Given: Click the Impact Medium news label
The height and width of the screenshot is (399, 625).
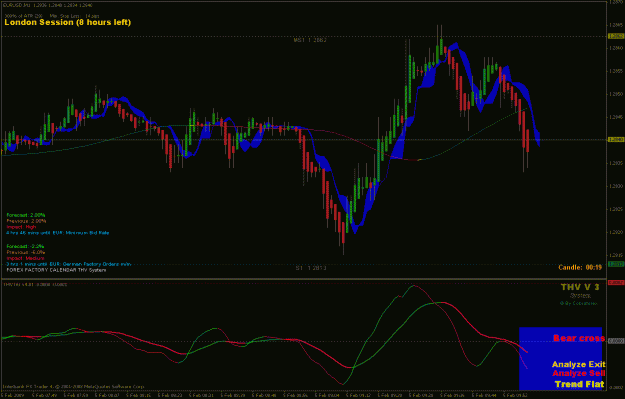Looking at the screenshot, I should click(25, 258).
